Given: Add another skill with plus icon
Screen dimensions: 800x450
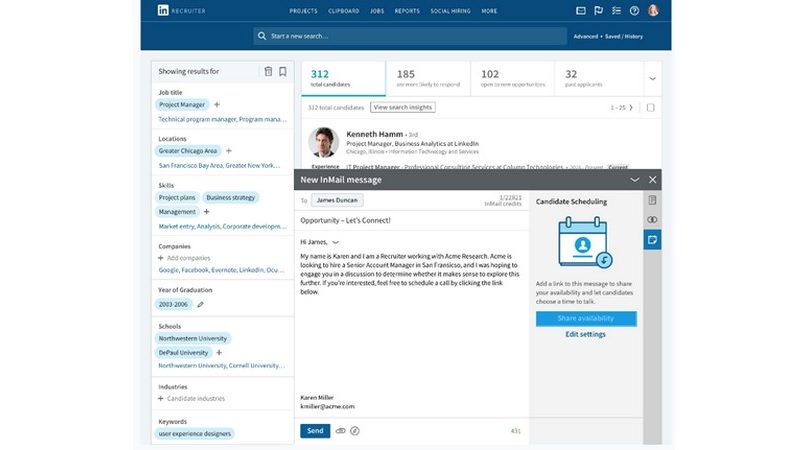Looking at the screenshot, I should click(x=206, y=212).
